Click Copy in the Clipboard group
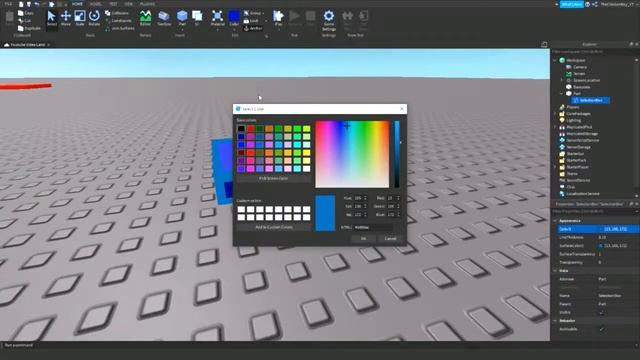Viewport: 640px width, 360px height. (x=26, y=13)
